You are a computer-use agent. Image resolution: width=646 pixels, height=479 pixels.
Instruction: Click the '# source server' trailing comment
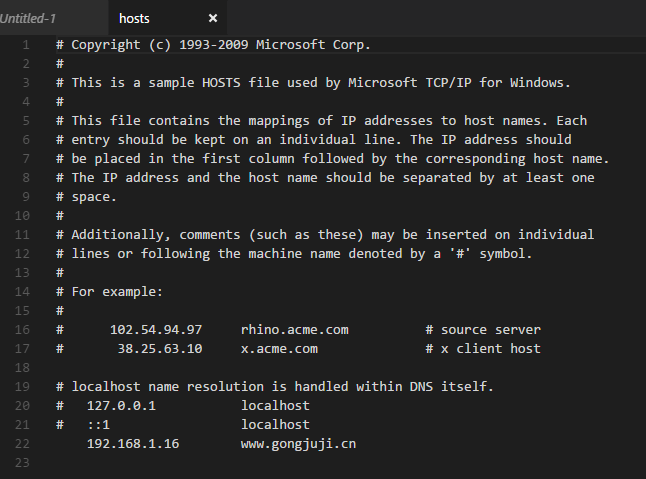point(483,329)
